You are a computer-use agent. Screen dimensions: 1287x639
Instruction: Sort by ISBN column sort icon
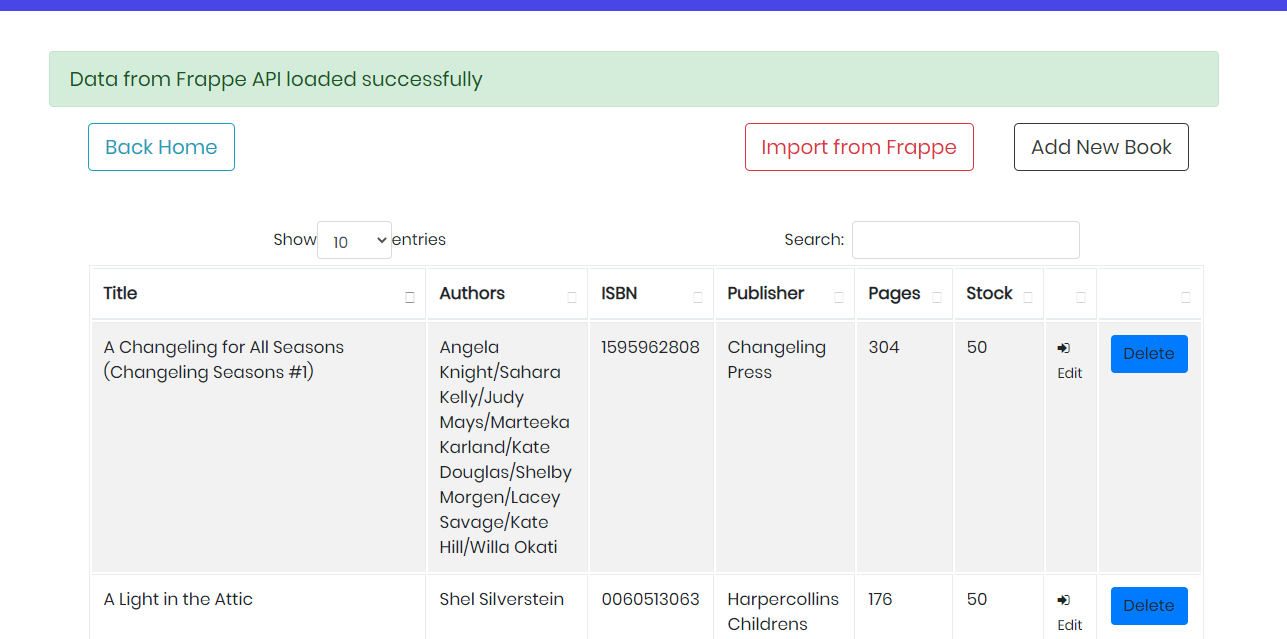(x=698, y=297)
